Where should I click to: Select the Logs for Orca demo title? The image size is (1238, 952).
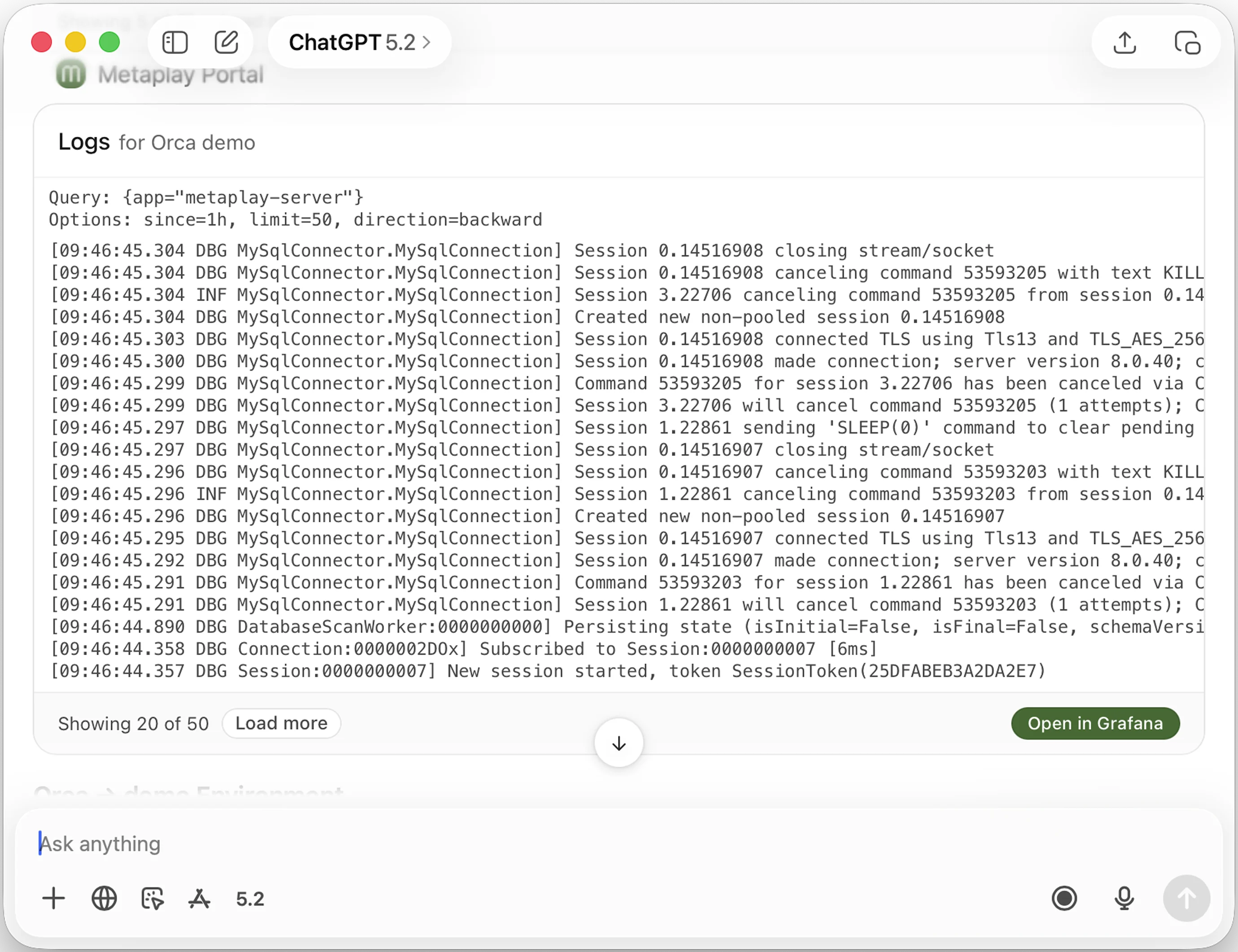(x=156, y=142)
